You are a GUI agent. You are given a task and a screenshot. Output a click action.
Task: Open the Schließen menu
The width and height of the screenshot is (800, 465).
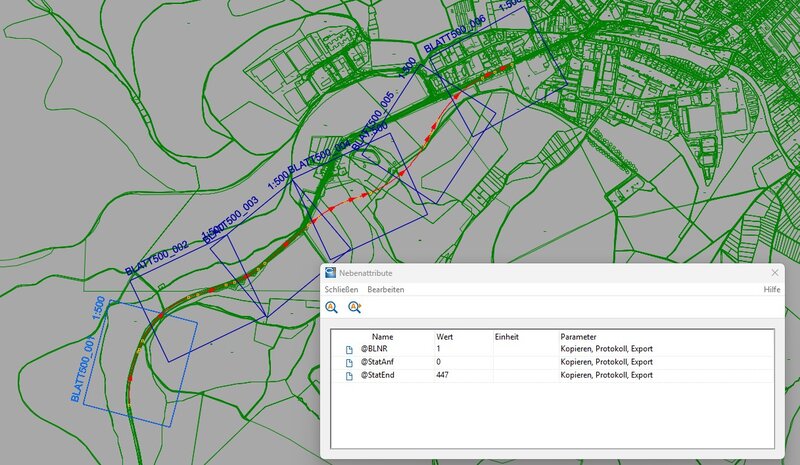341,289
